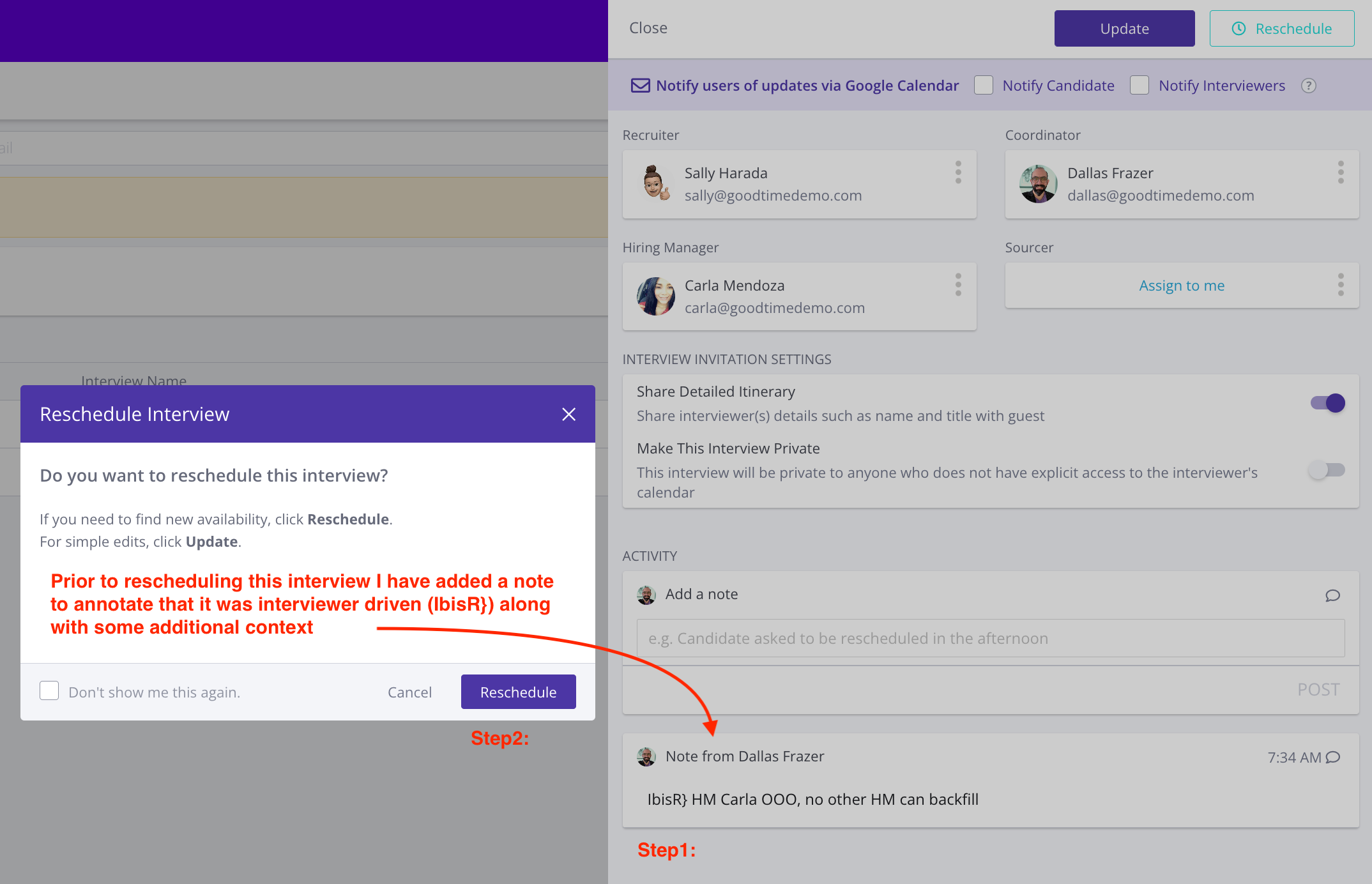1372x884 pixels.
Task: Click Dallas Frazer's profile photo
Action: pos(1038,184)
